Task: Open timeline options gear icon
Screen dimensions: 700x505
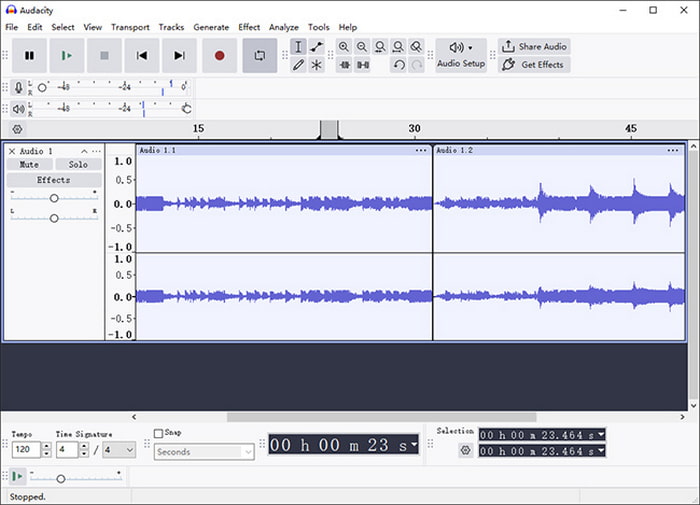Action: [17, 129]
